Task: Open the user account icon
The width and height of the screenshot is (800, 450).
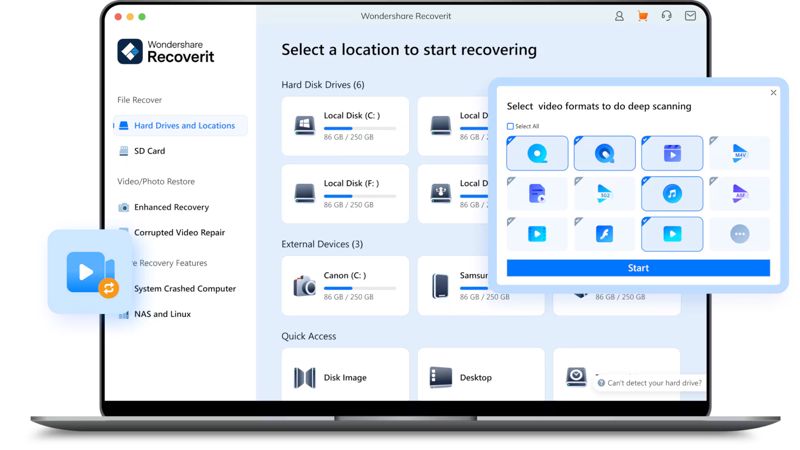Action: pos(619,16)
